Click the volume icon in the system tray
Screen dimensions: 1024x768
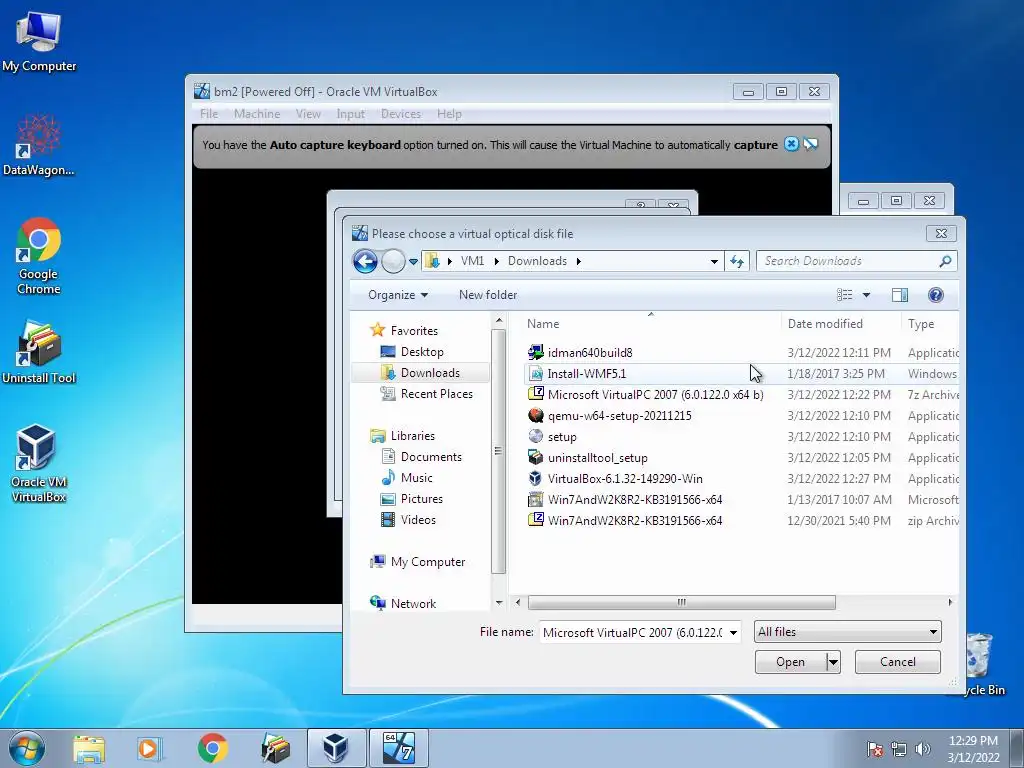(x=923, y=749)
